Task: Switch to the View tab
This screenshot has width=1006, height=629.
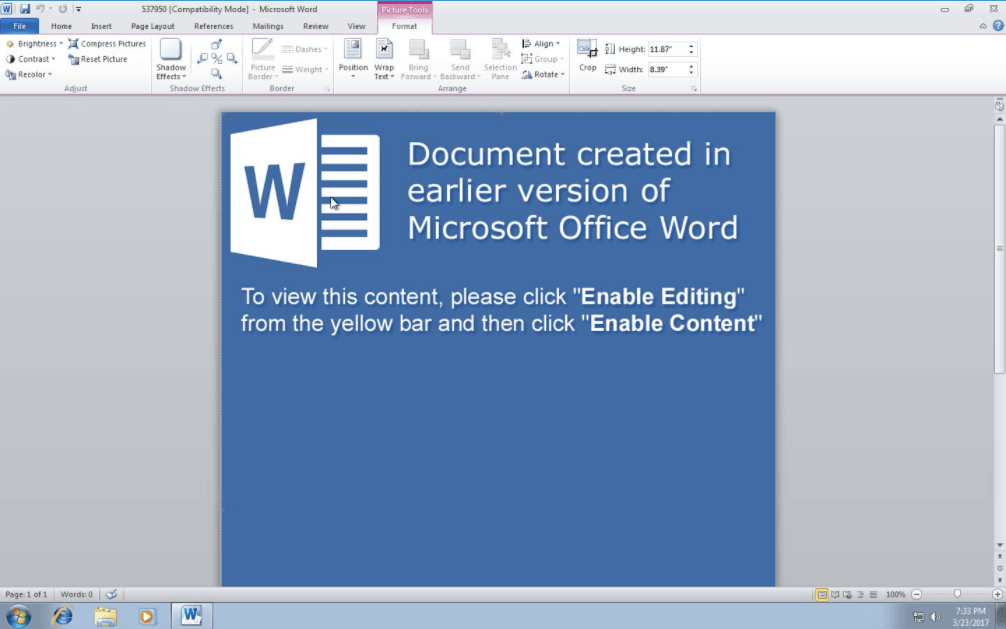Action: point(356,26)
